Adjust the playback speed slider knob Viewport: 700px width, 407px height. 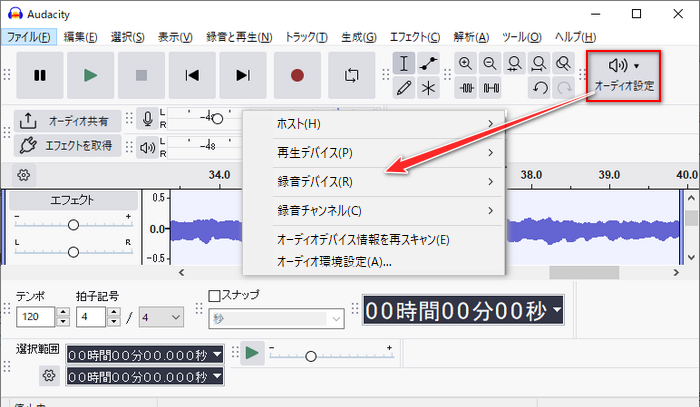[311, 356]
